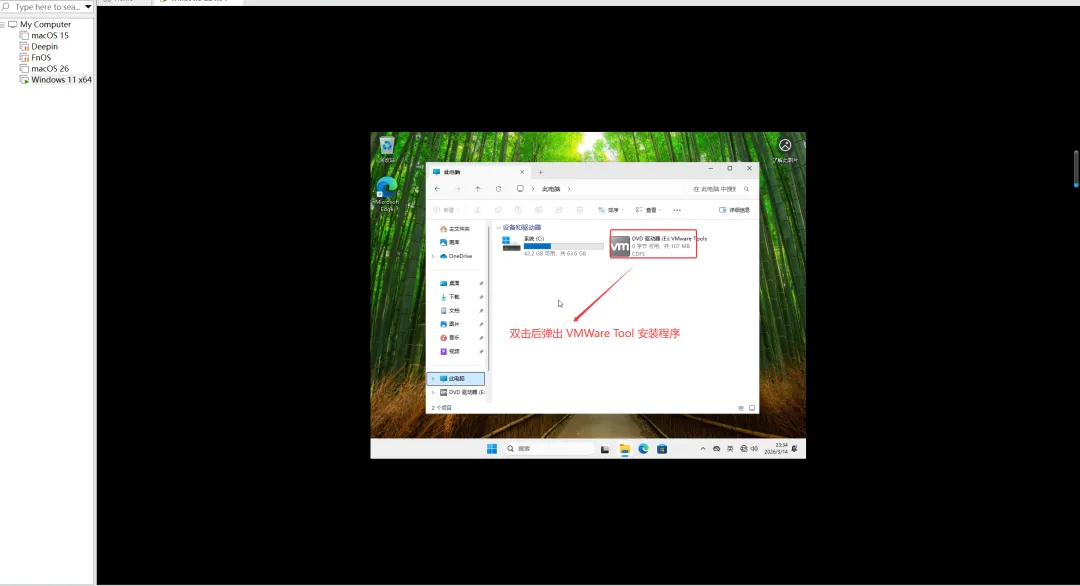
Task: Click the Paste icon in Explorer toolbar
Action: [518, 210]
